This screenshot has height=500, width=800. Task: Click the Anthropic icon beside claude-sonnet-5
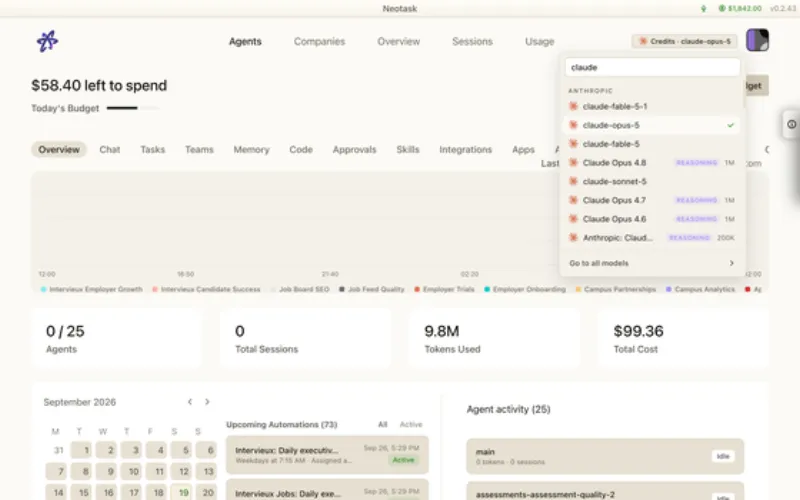coord(573,181)
